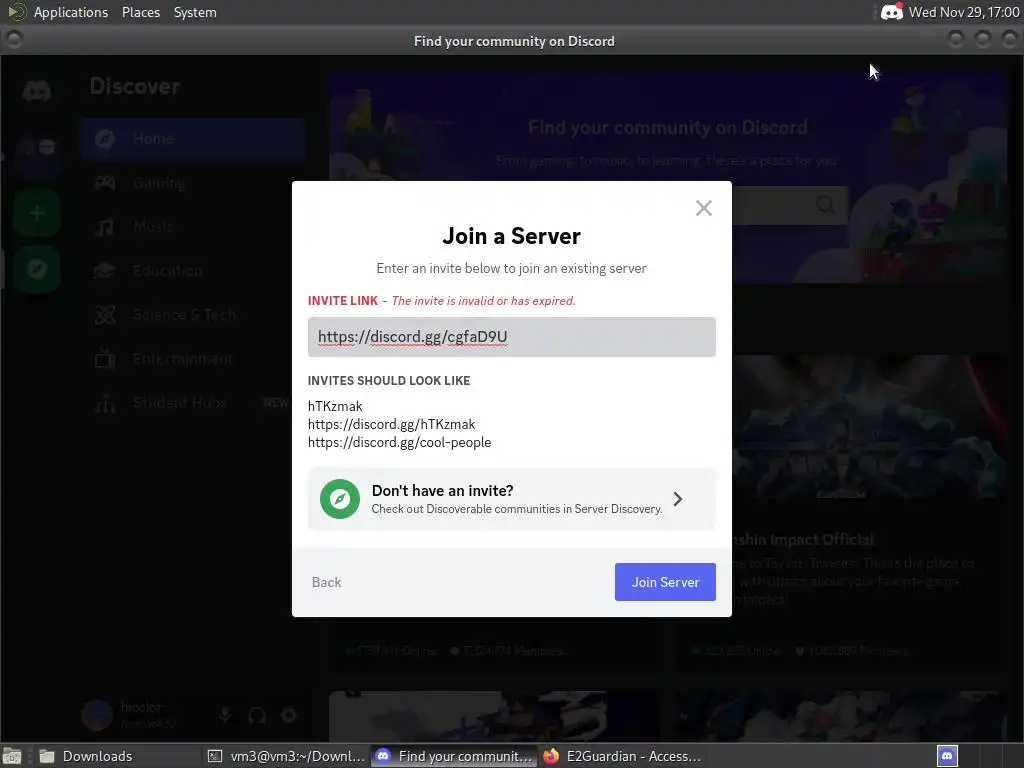Toggle the microphone mute icon

coord(225,715)
